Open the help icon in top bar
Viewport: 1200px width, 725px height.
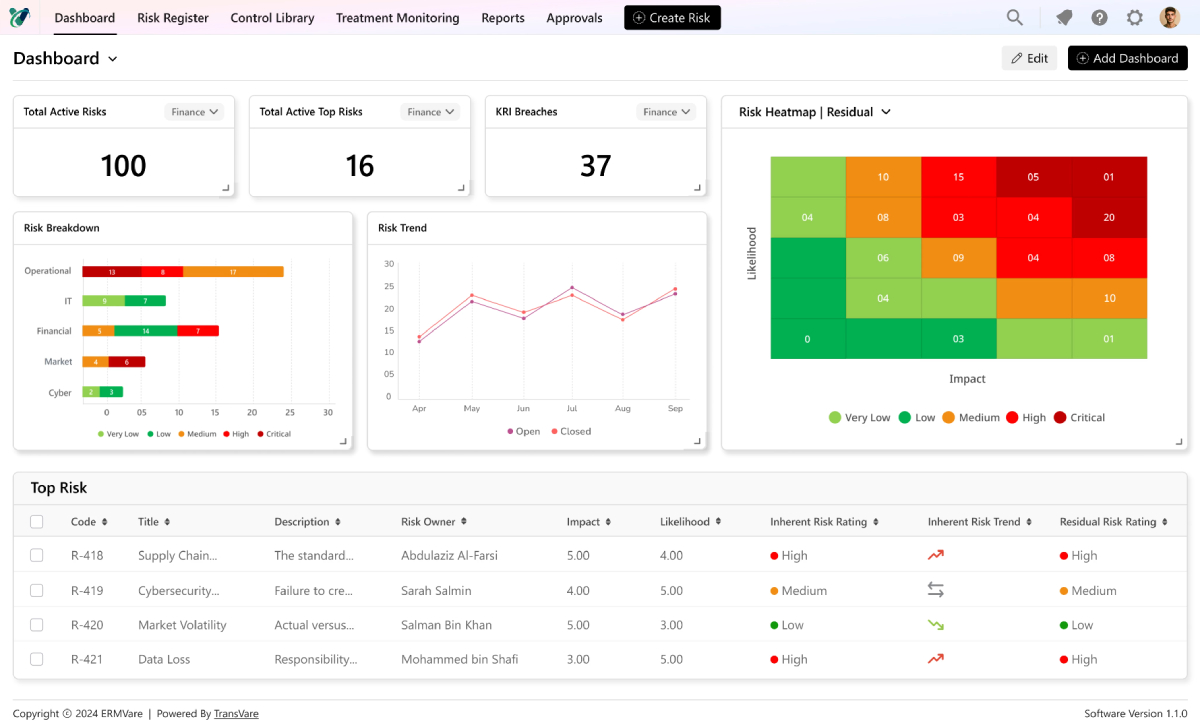point(1099,17)
